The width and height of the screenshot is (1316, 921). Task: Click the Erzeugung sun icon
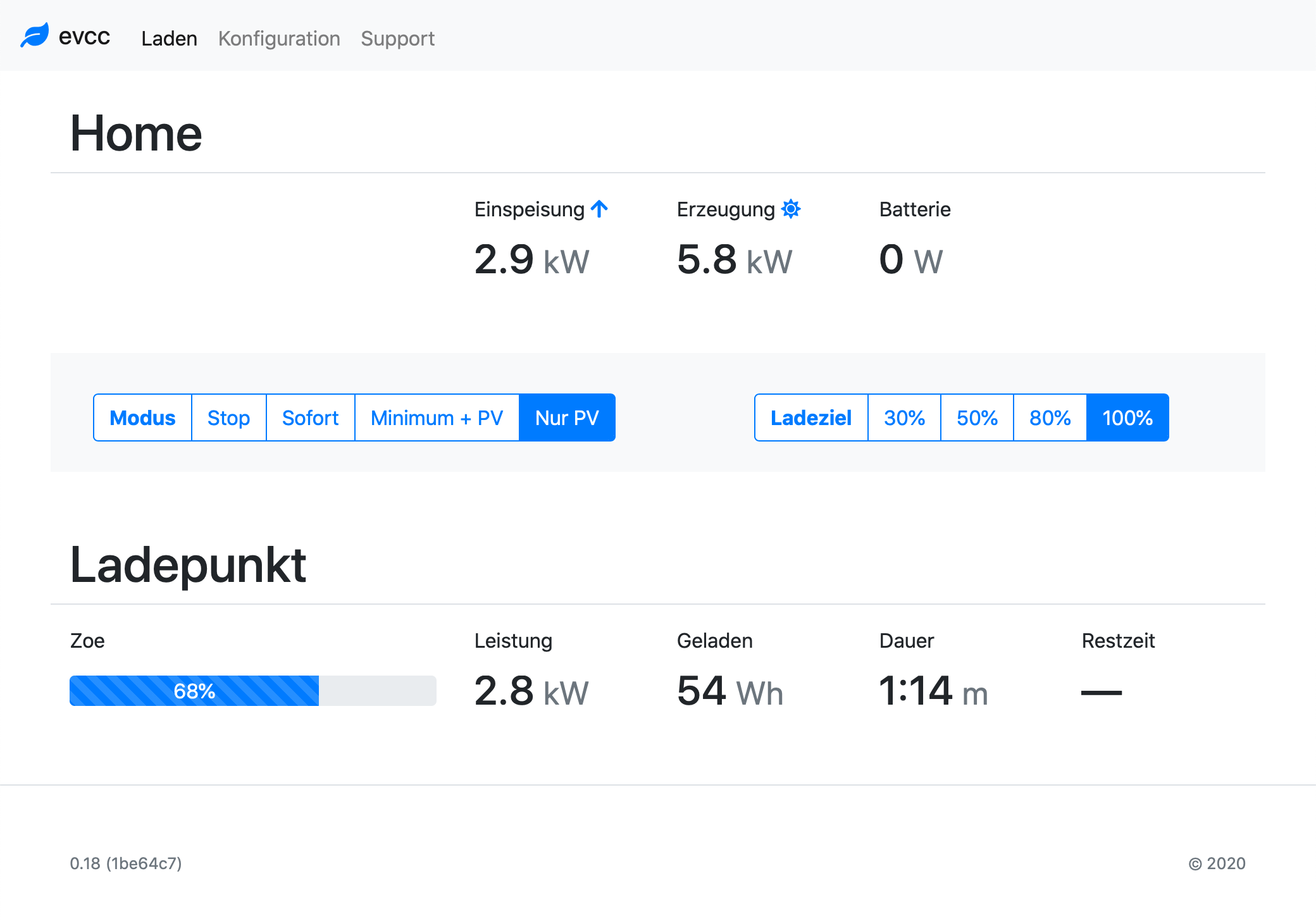[791, 209]
